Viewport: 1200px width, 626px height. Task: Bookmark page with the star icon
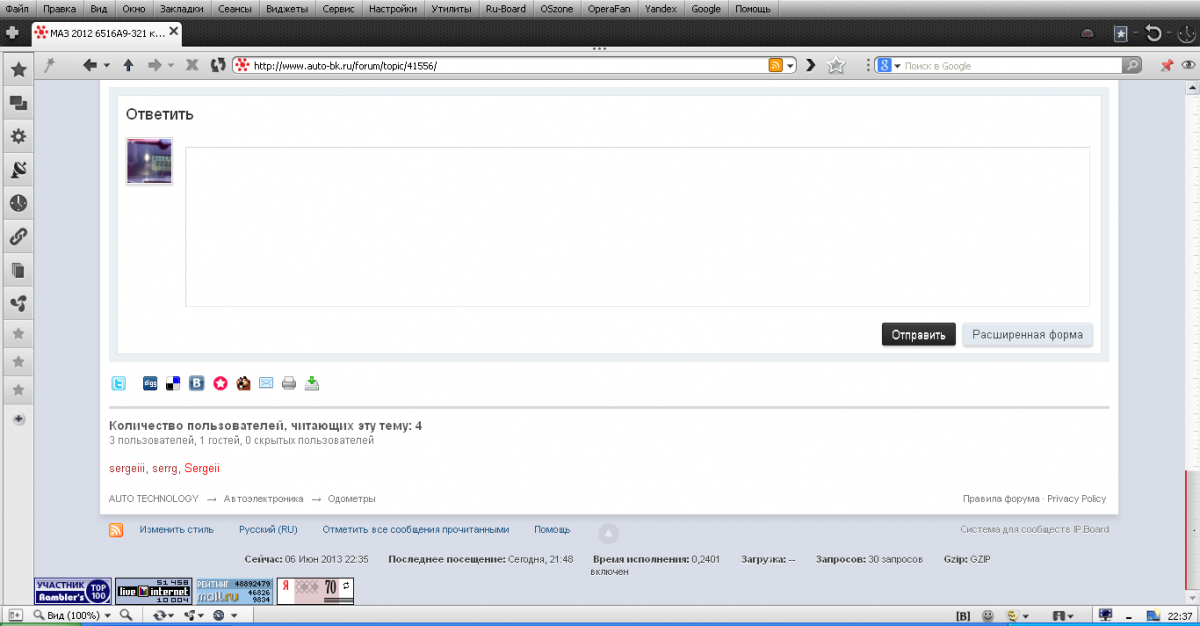tap(837, 65)
